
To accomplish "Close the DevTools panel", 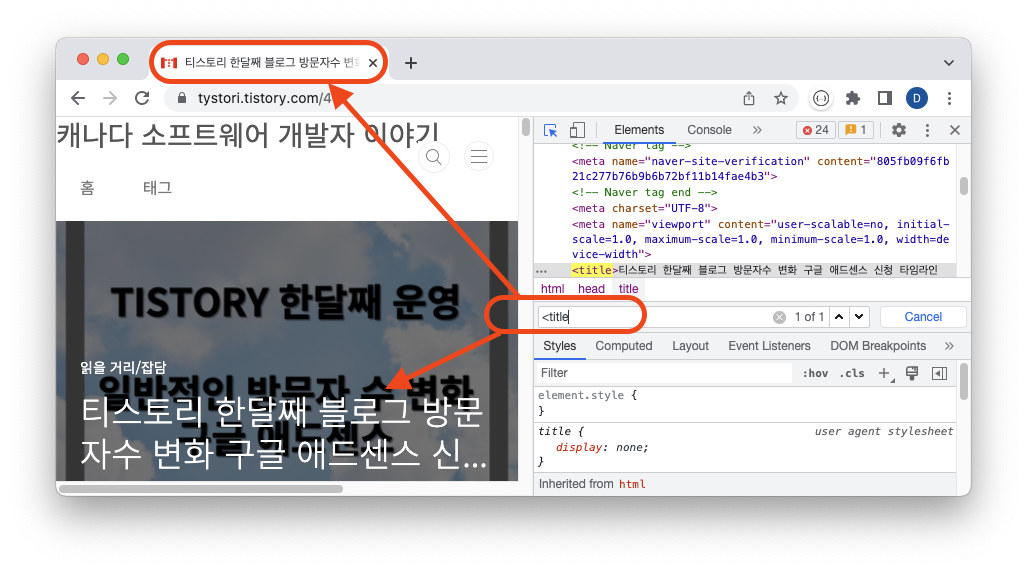I will [x=955, y=130].
